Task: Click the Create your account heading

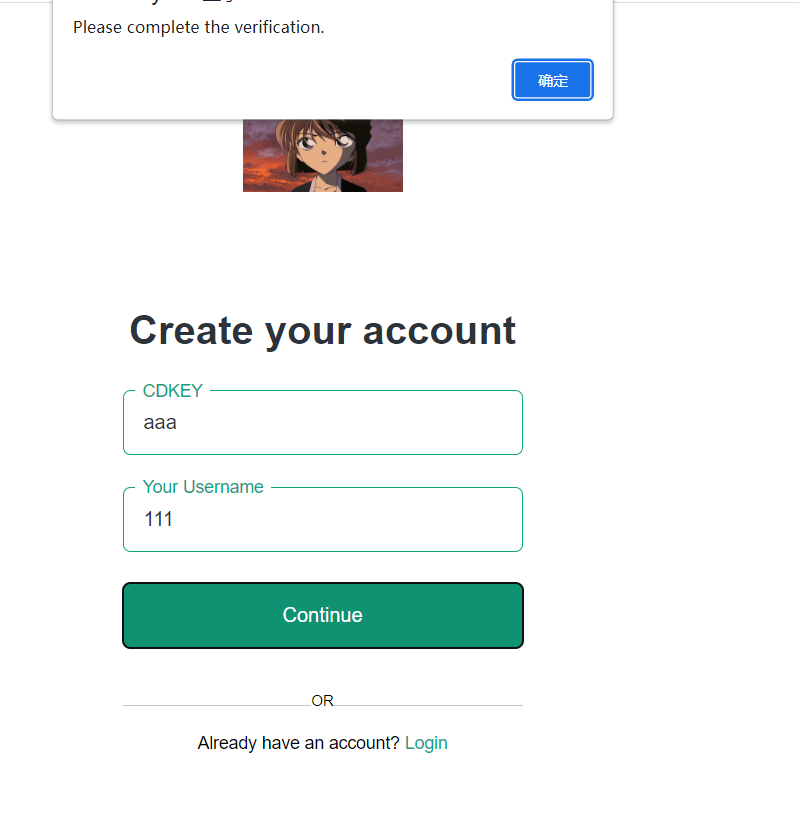Action: (x=322, y=331)
